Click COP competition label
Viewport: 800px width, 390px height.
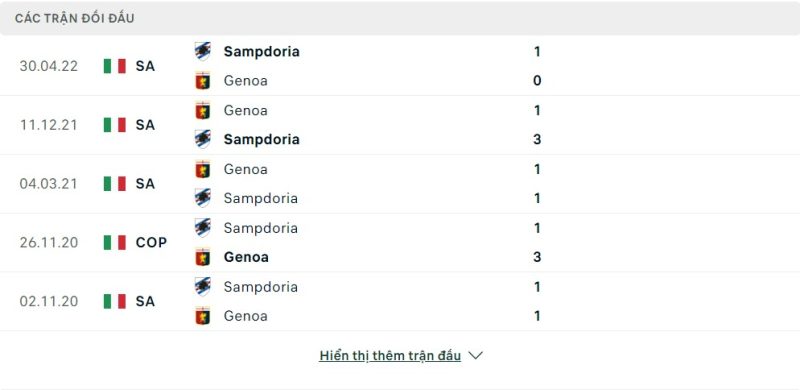click(x=152, y=242)
